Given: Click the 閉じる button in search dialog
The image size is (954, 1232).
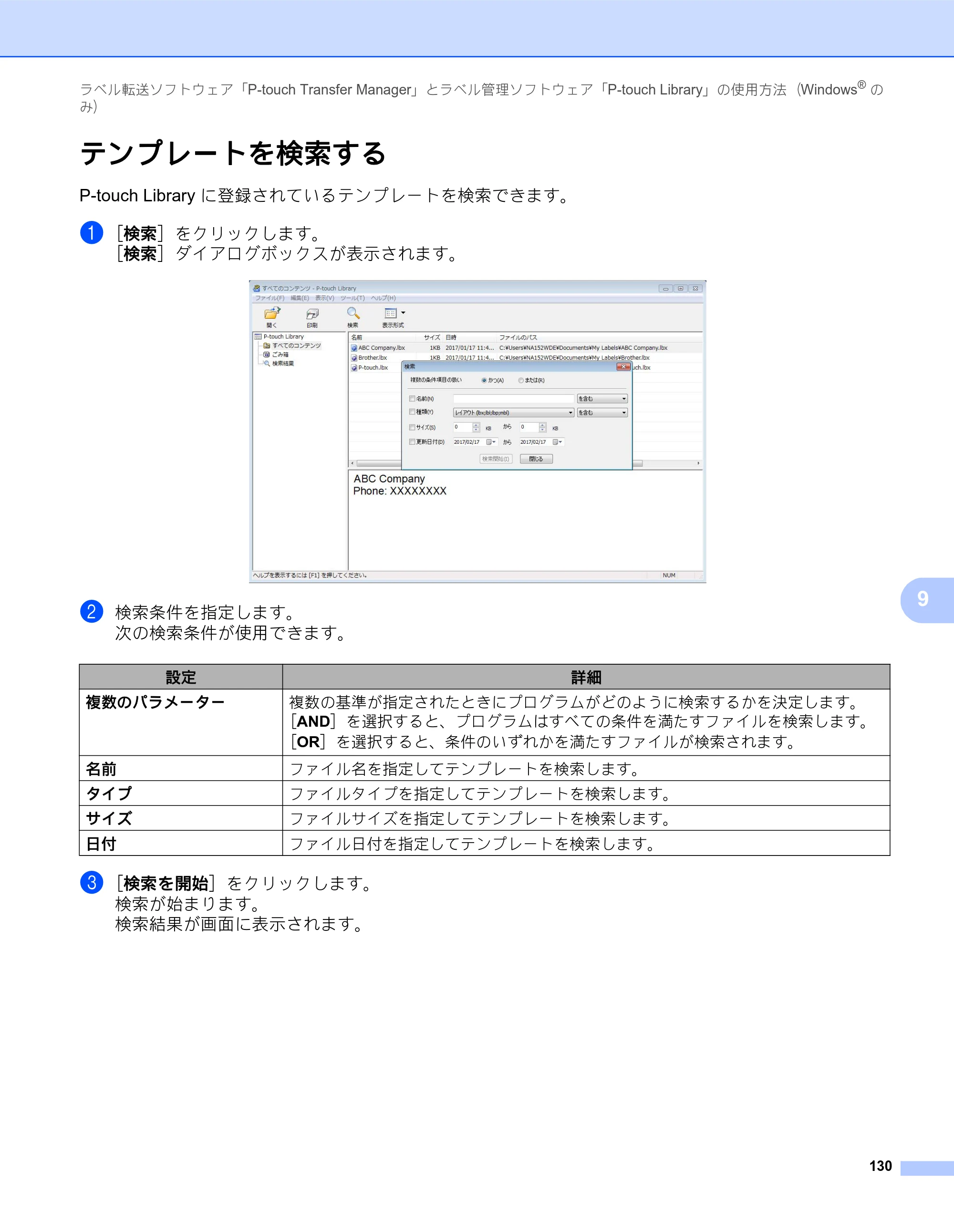Looking at the screenshot, I should point(536,459).
